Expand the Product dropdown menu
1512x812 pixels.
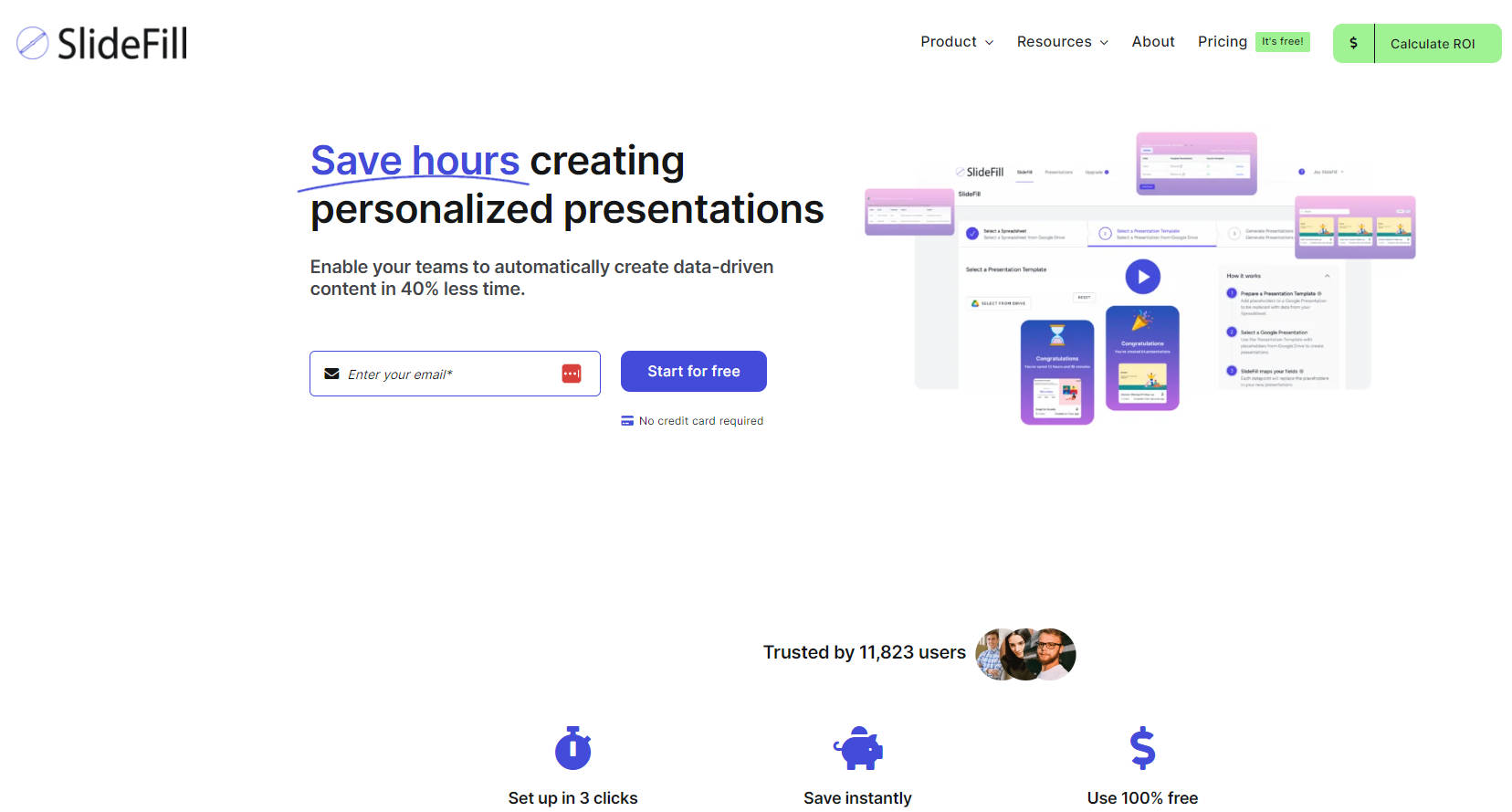[x=956, y=42]
